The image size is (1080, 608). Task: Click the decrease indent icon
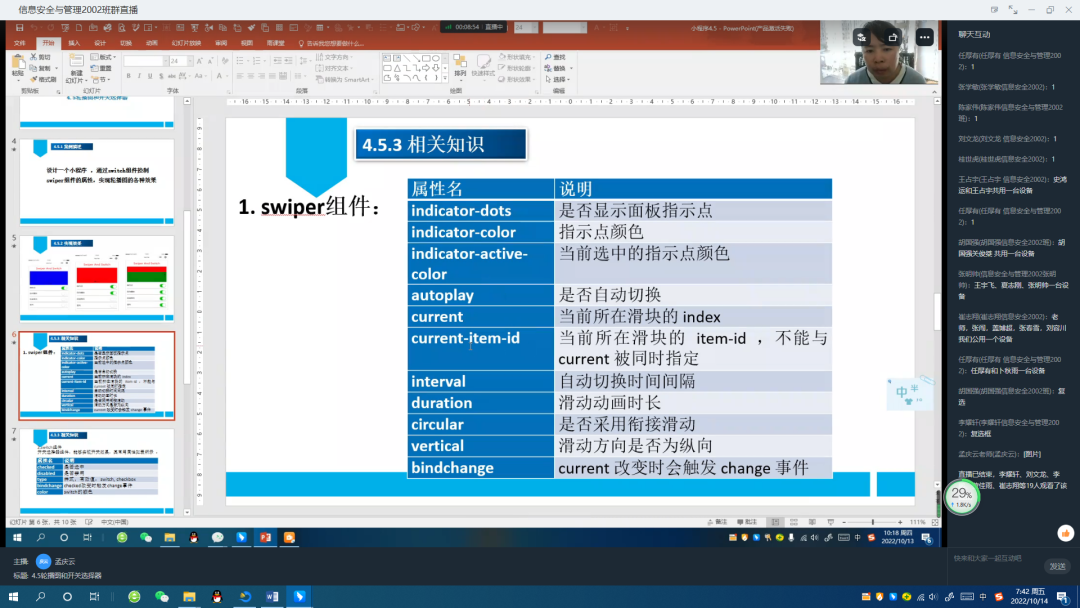[278, 61]
